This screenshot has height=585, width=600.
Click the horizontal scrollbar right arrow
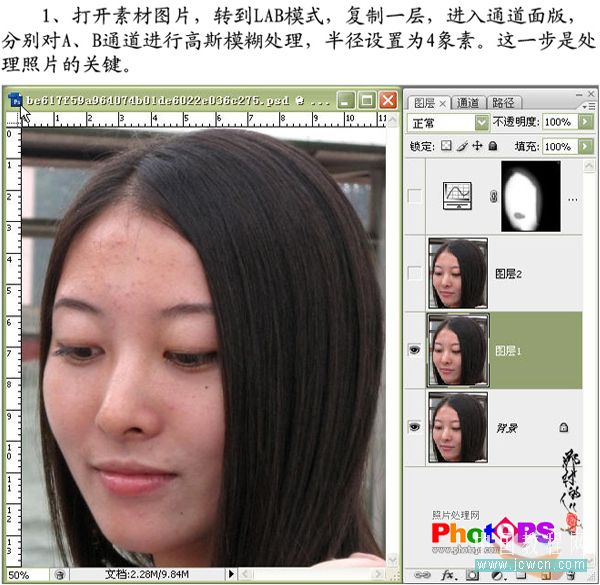(379, 574)
